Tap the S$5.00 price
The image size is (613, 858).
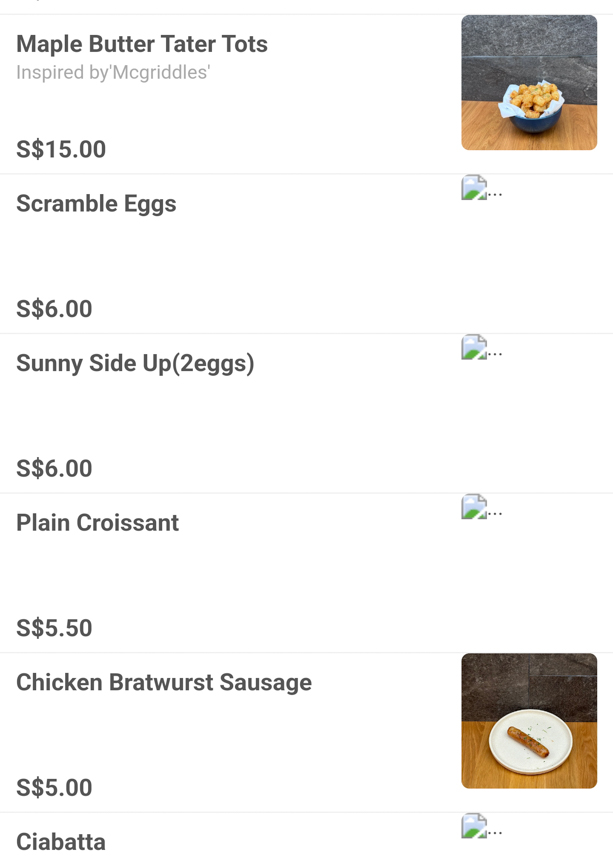[x=54, y=788]
